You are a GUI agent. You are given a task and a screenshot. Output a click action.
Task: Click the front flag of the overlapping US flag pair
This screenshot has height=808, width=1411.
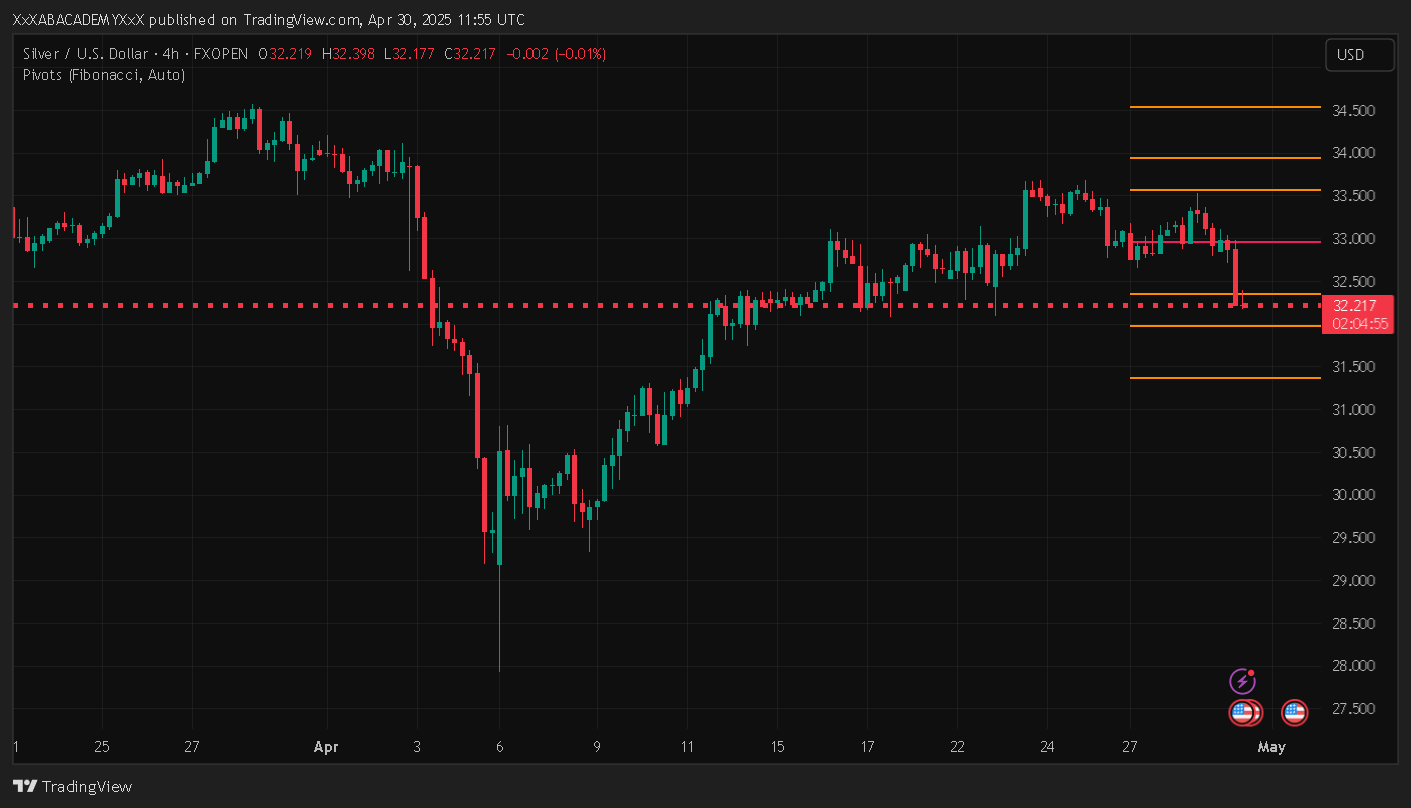click(x=1242, y=713)
